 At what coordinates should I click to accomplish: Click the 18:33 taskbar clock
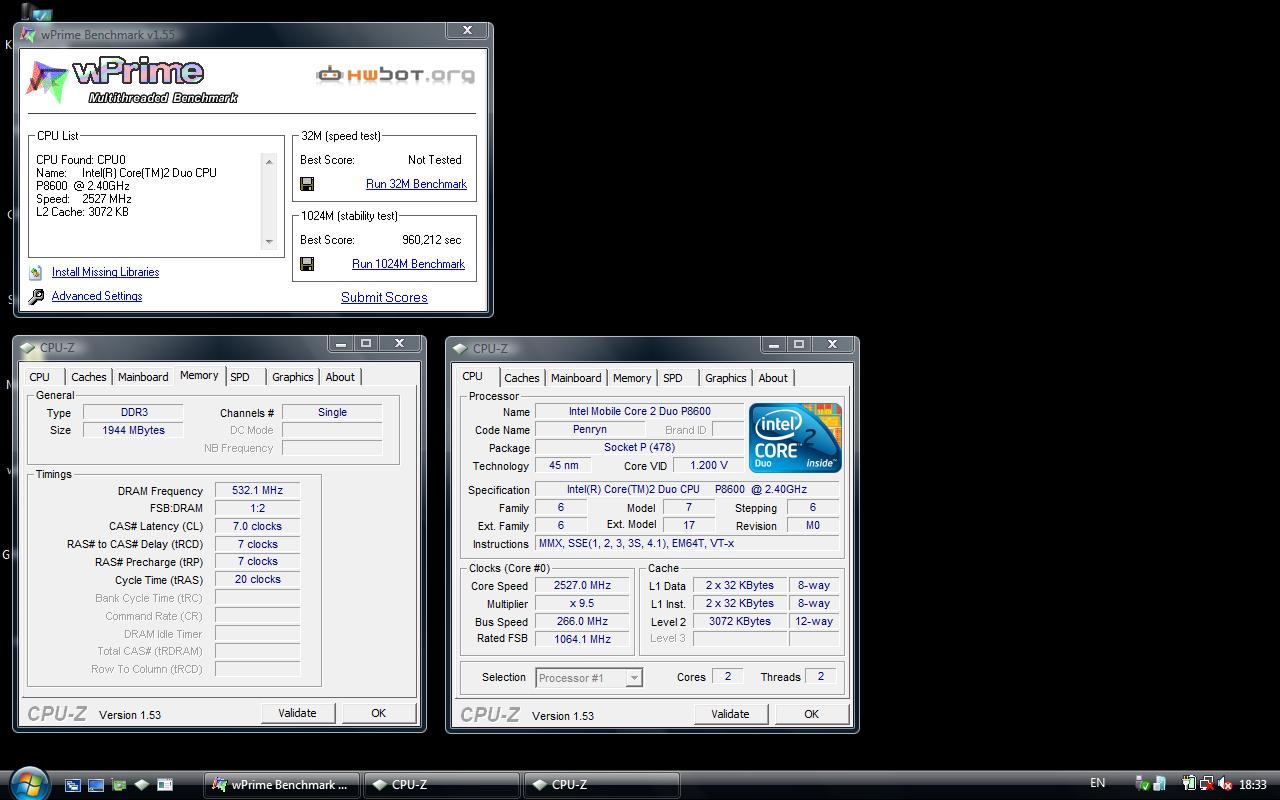coord(1252,785)
